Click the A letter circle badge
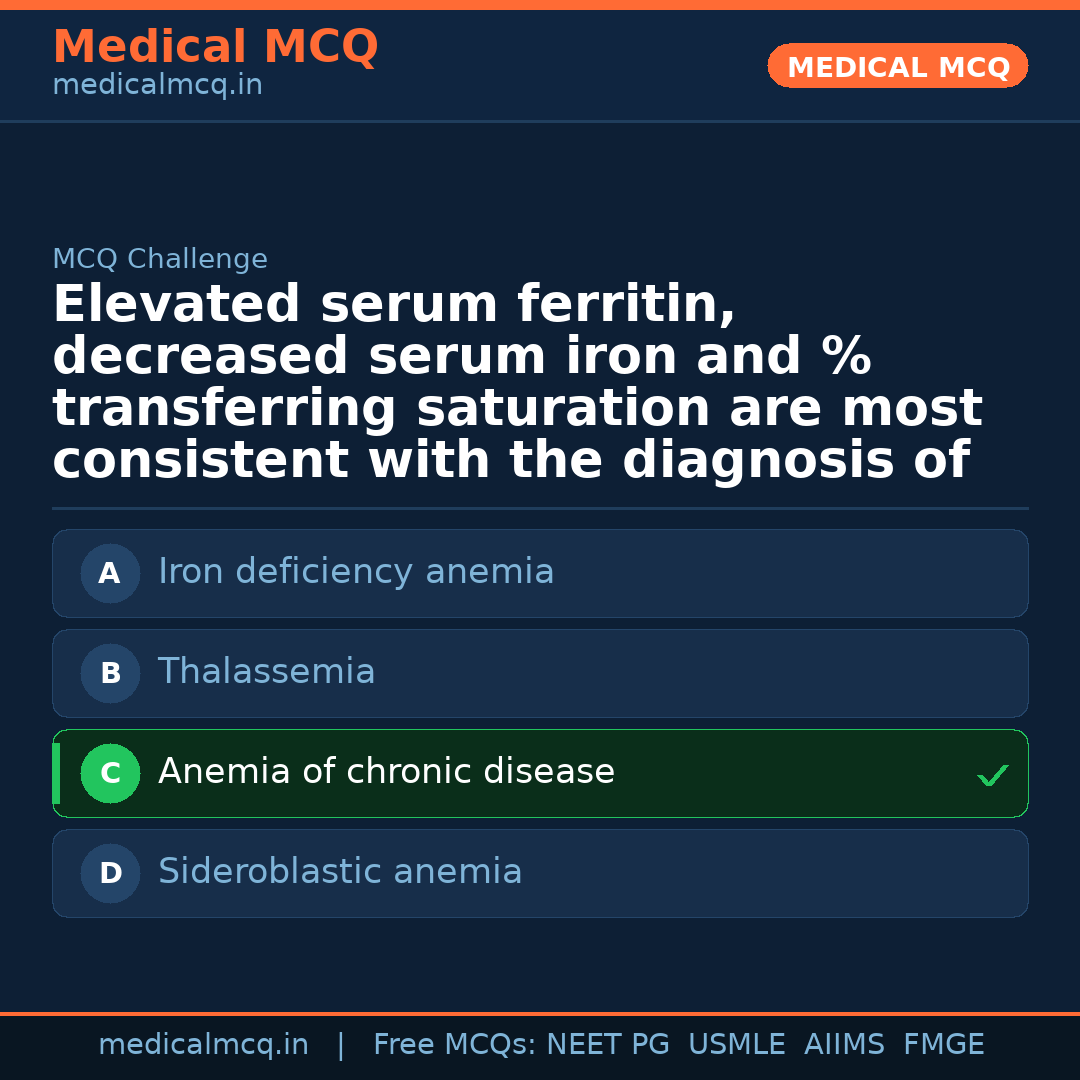This screenshot has height=1080, width=1080. (110, 574)
